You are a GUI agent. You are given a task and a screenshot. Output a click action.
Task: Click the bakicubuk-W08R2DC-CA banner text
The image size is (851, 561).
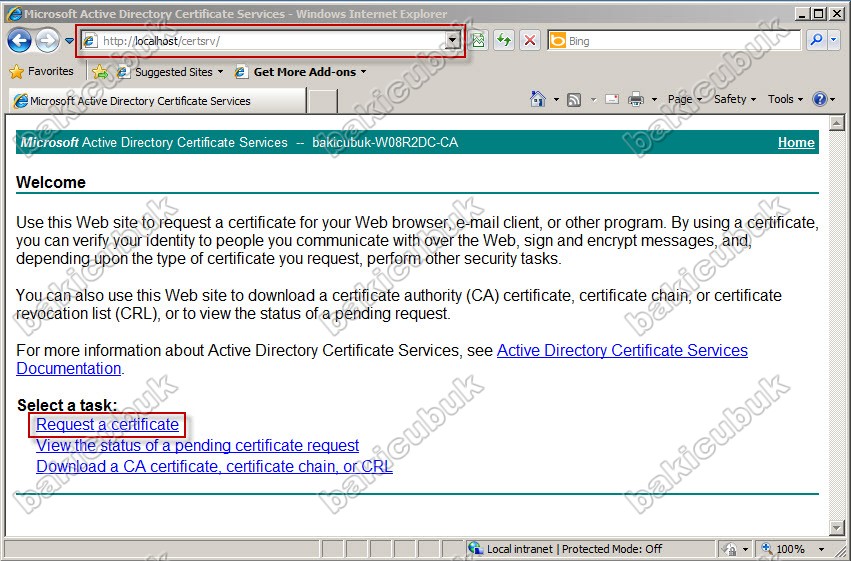(385, 143)
